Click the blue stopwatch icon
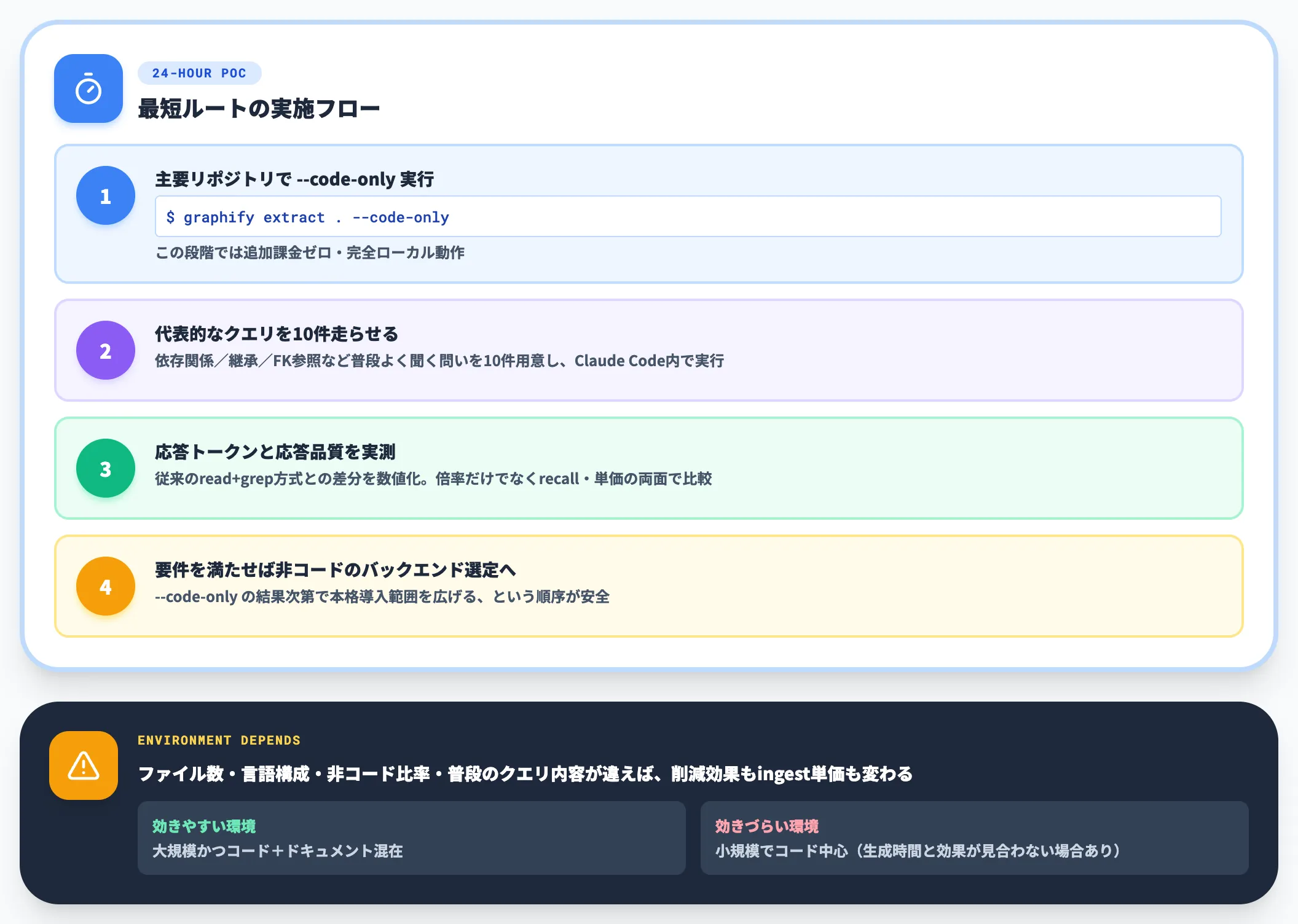Screen dimensions: 1298x924 point(88,88)
